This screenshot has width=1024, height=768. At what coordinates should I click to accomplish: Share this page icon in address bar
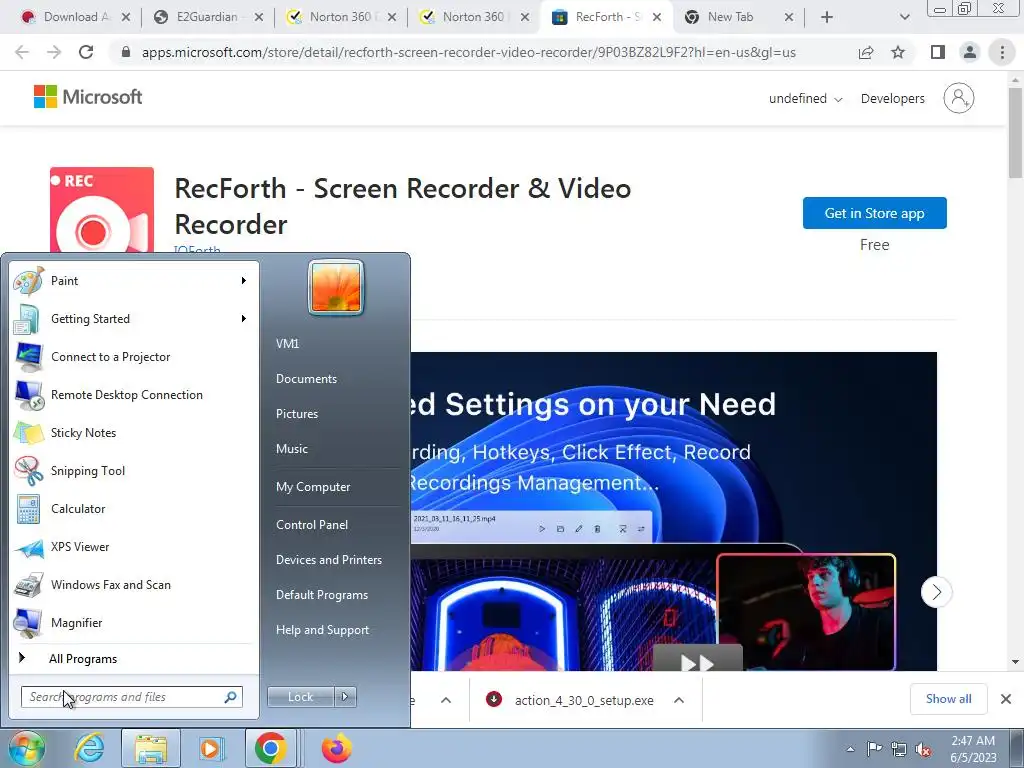[x=866, y=52]
